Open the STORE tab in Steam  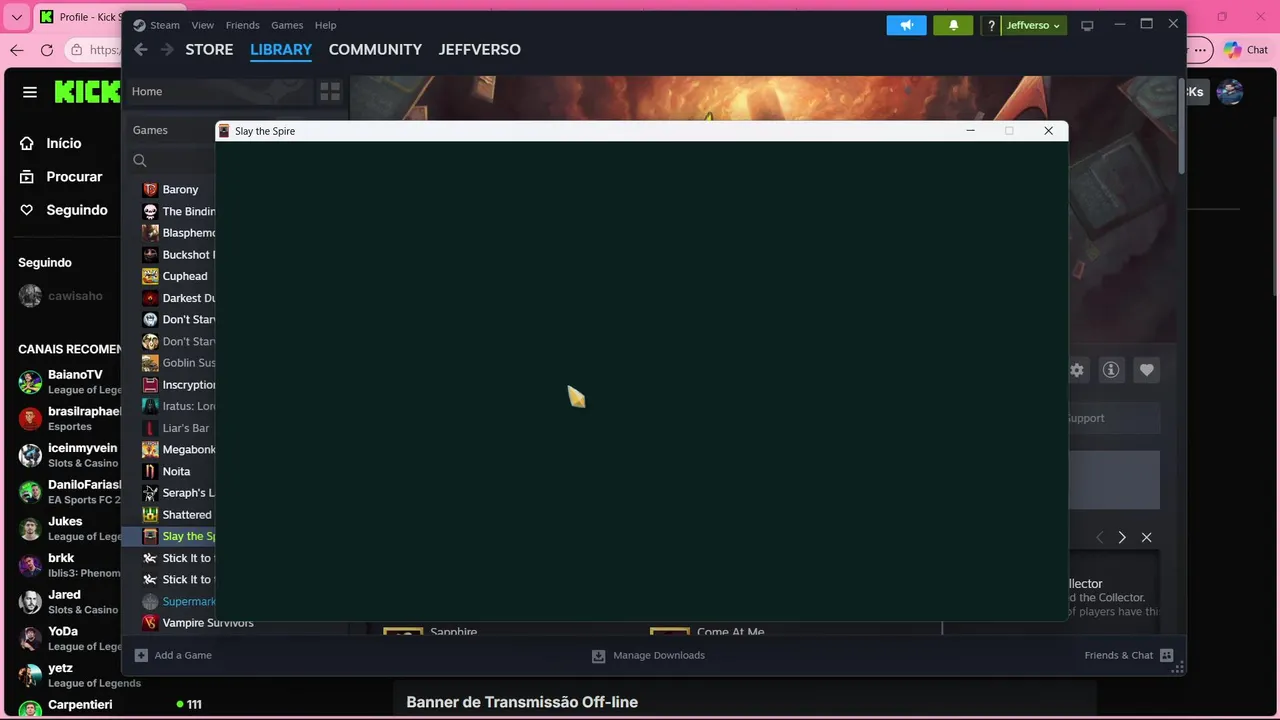coord(209,49)
